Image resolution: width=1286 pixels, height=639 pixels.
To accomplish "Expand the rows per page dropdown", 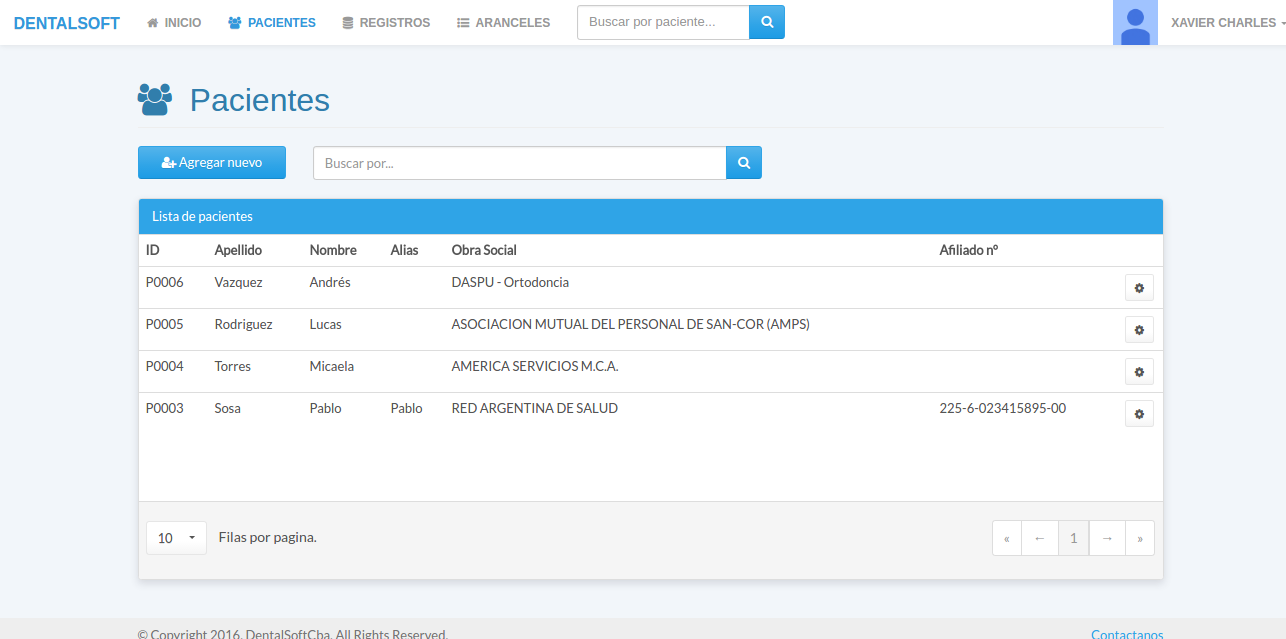I will point(176,538).
